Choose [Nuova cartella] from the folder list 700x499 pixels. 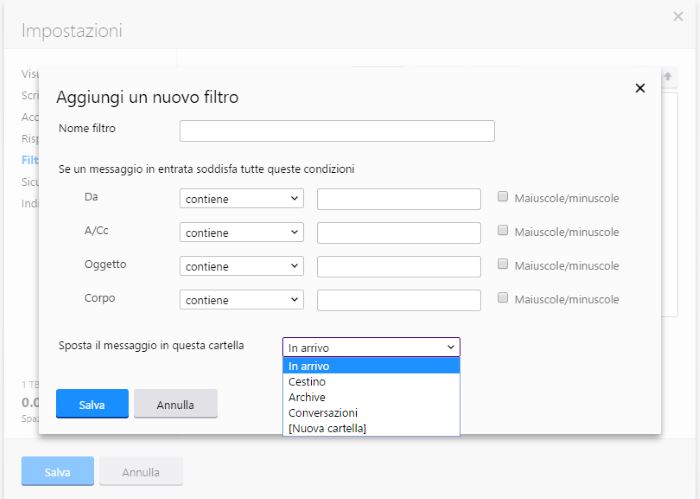pos(371,428)
